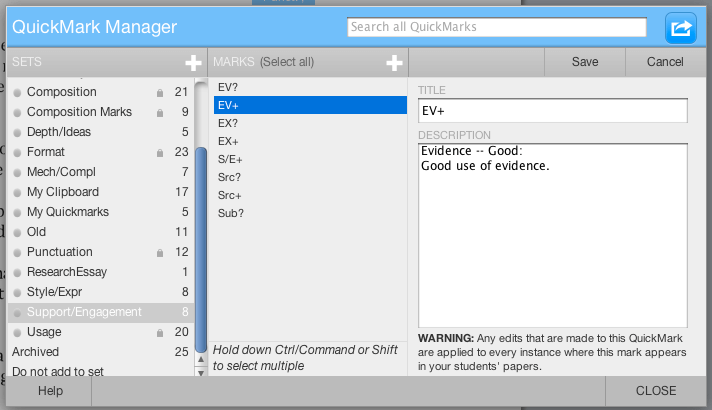The height and width of the screenshot is (410, 712).
Task: Toggle the dot next to Depth/Ideas set
Action: (18, 132)
